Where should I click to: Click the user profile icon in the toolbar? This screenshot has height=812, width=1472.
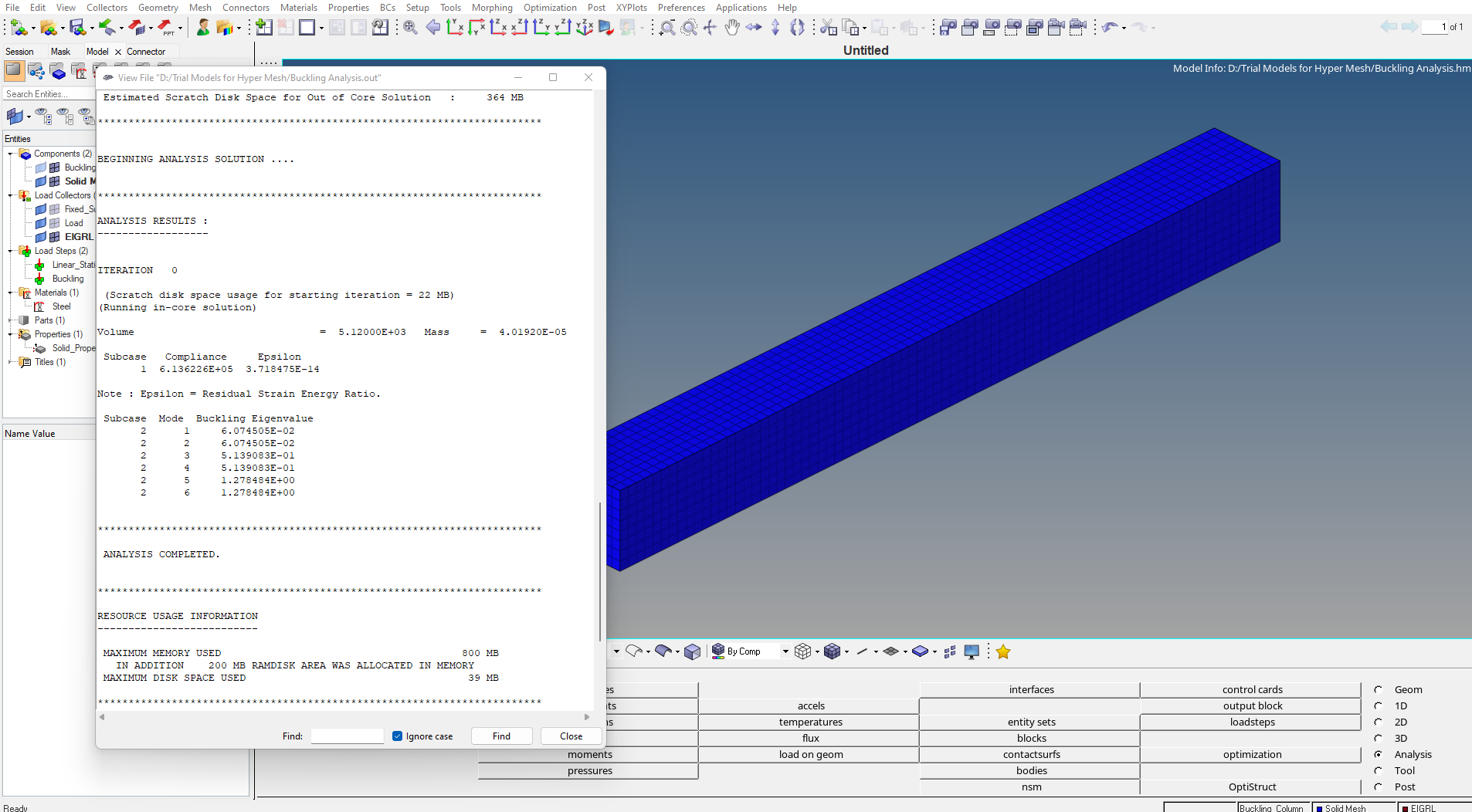point(203,29)
